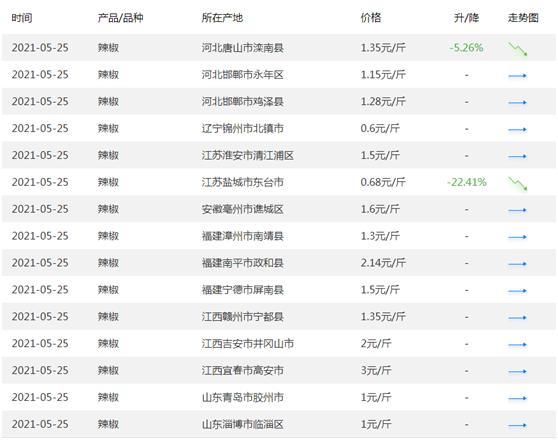Click the trend arrow for 河北邯郸市鸡泽县
The width and height of the screenshot is (558, 440).
tap(517, 103)
